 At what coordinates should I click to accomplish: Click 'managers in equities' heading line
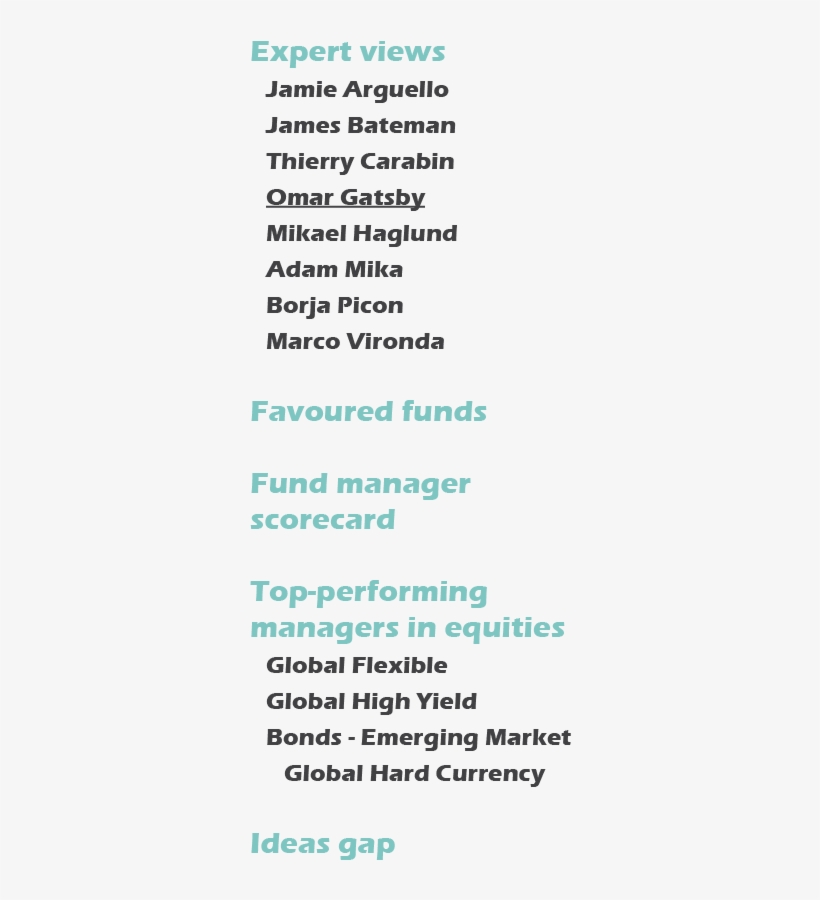click(407, 628)
